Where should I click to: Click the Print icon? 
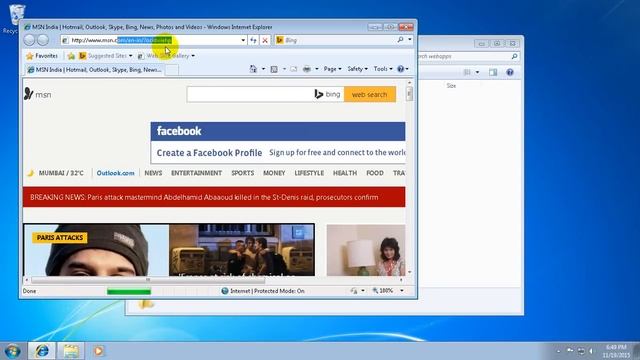pyautogui.click(x=307, y=69)
